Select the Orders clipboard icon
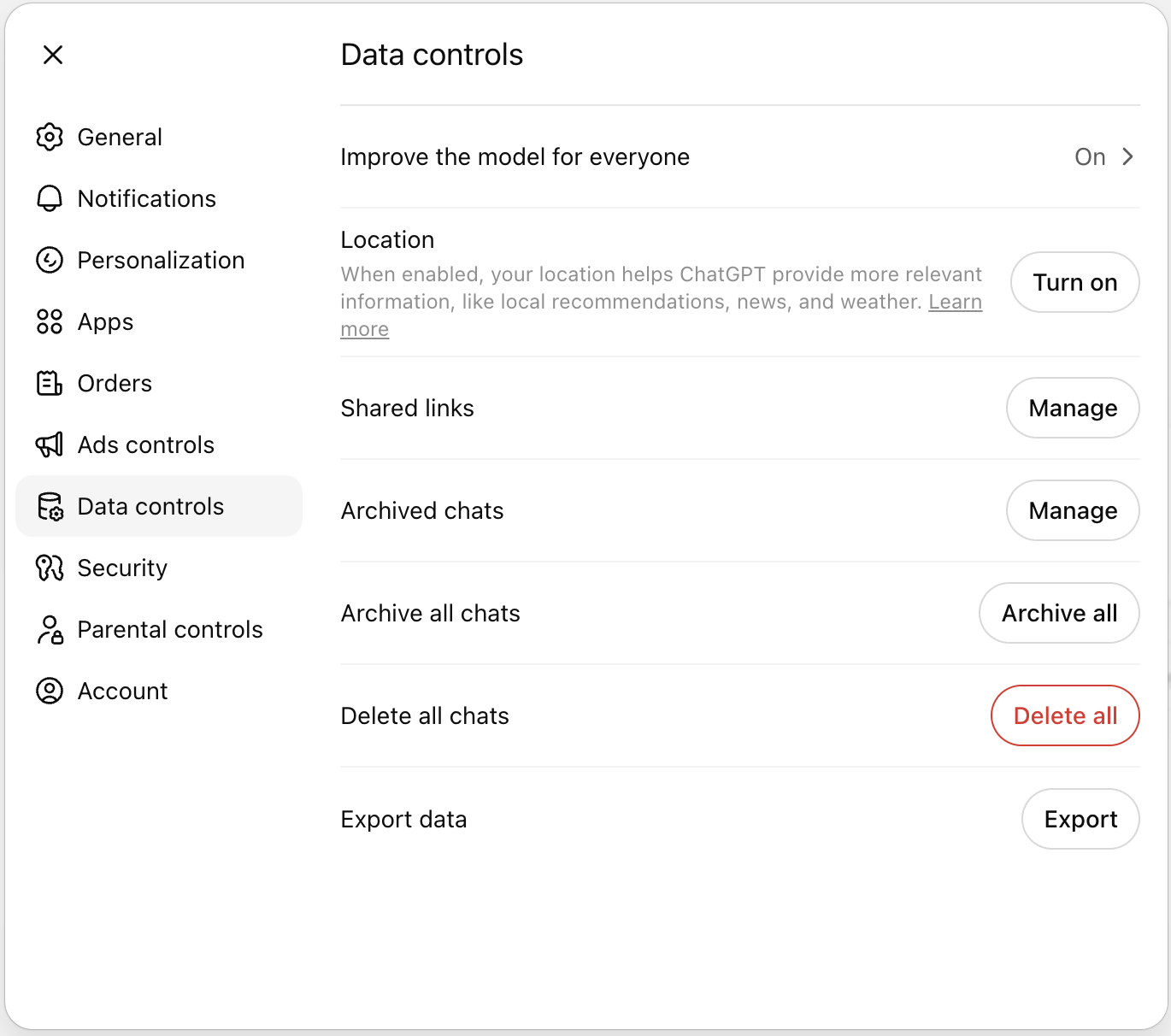The height and width of the screenshot is (1036, 1171). (50, 383)
